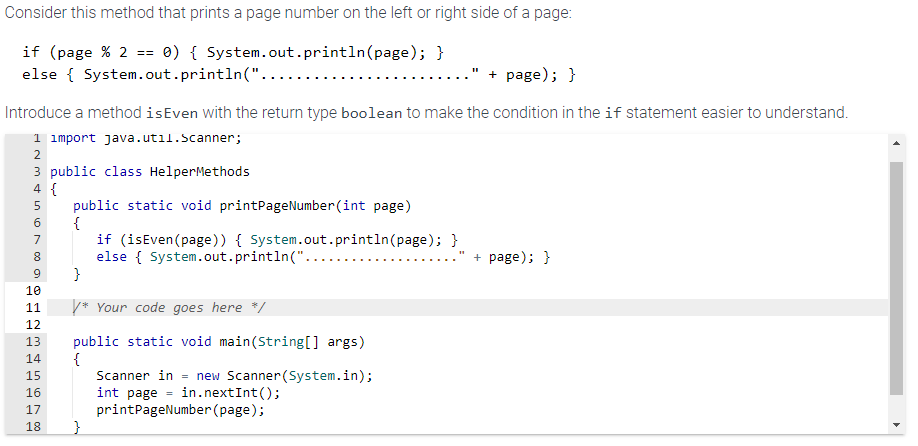This screenshot has width=918, height=446.
Task: Click the 'import java.util.Scanner;' line
Action: pos(145,139)
